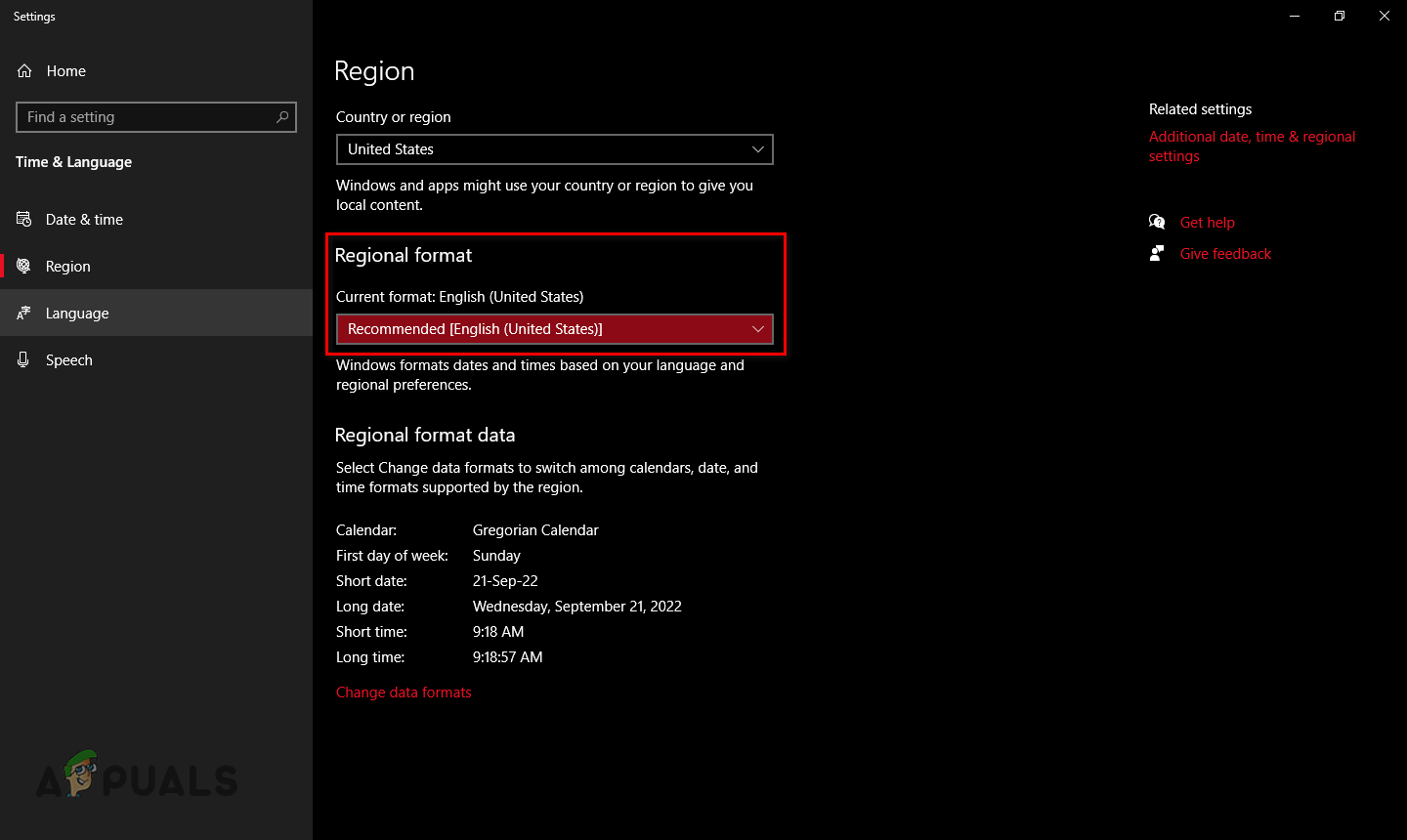
Task: Click the Region globe icon
Action: click(x=24, y=267)
